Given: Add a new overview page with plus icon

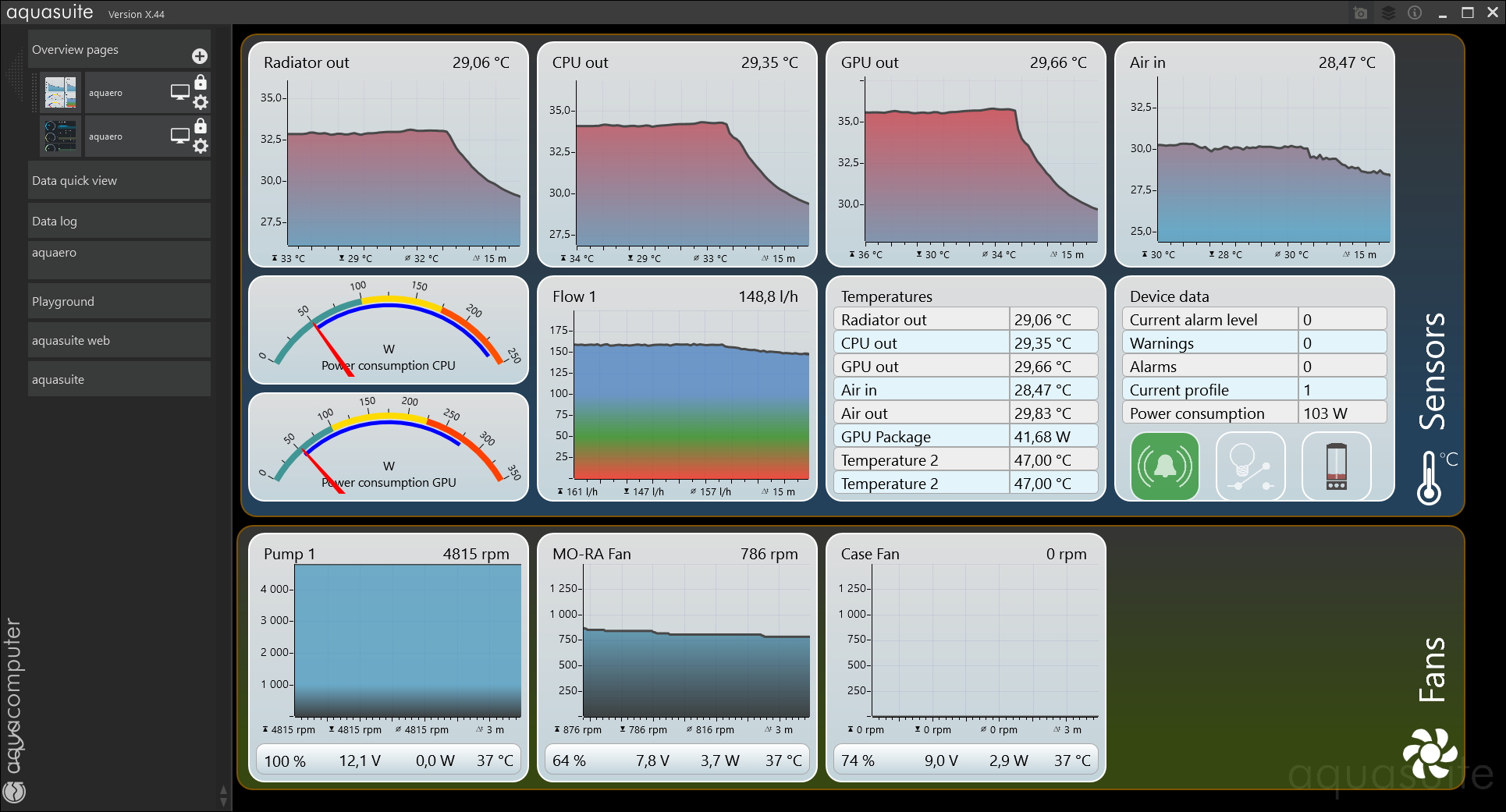Looking at the screenshot, I should coord(200,56).
